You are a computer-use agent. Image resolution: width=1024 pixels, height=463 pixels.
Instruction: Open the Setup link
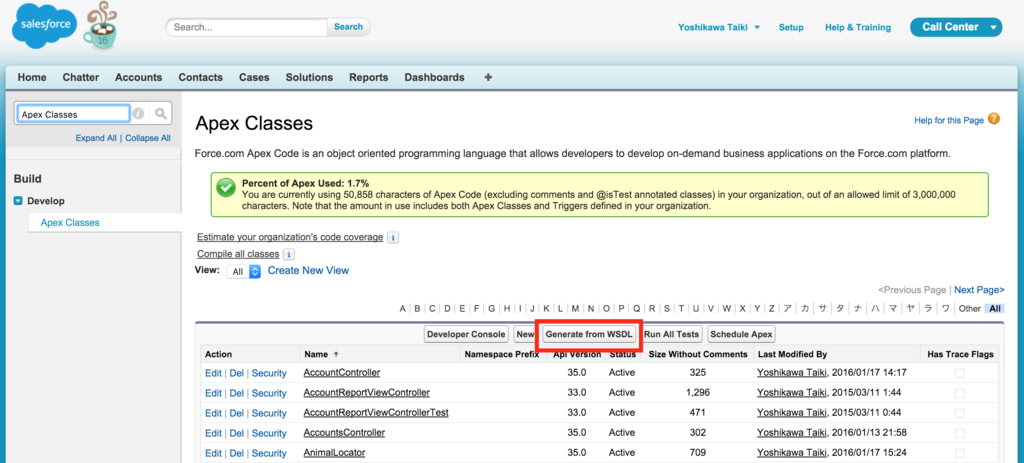pos(791,27)
